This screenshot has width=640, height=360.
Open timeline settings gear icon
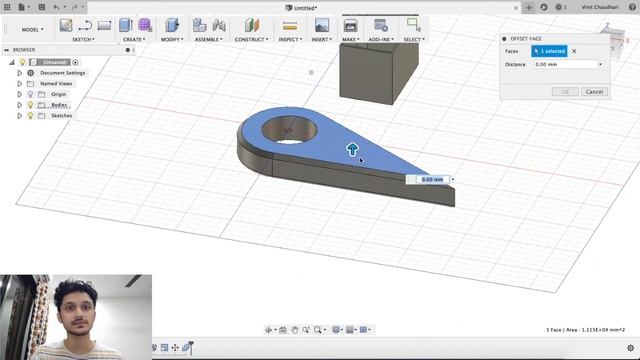(631, 348)
